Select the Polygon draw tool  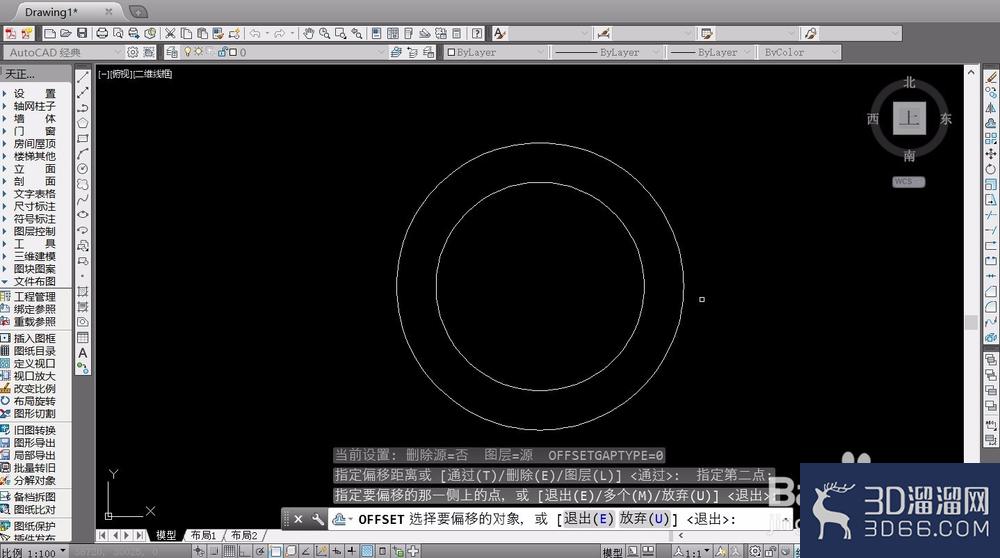[83, 123]
